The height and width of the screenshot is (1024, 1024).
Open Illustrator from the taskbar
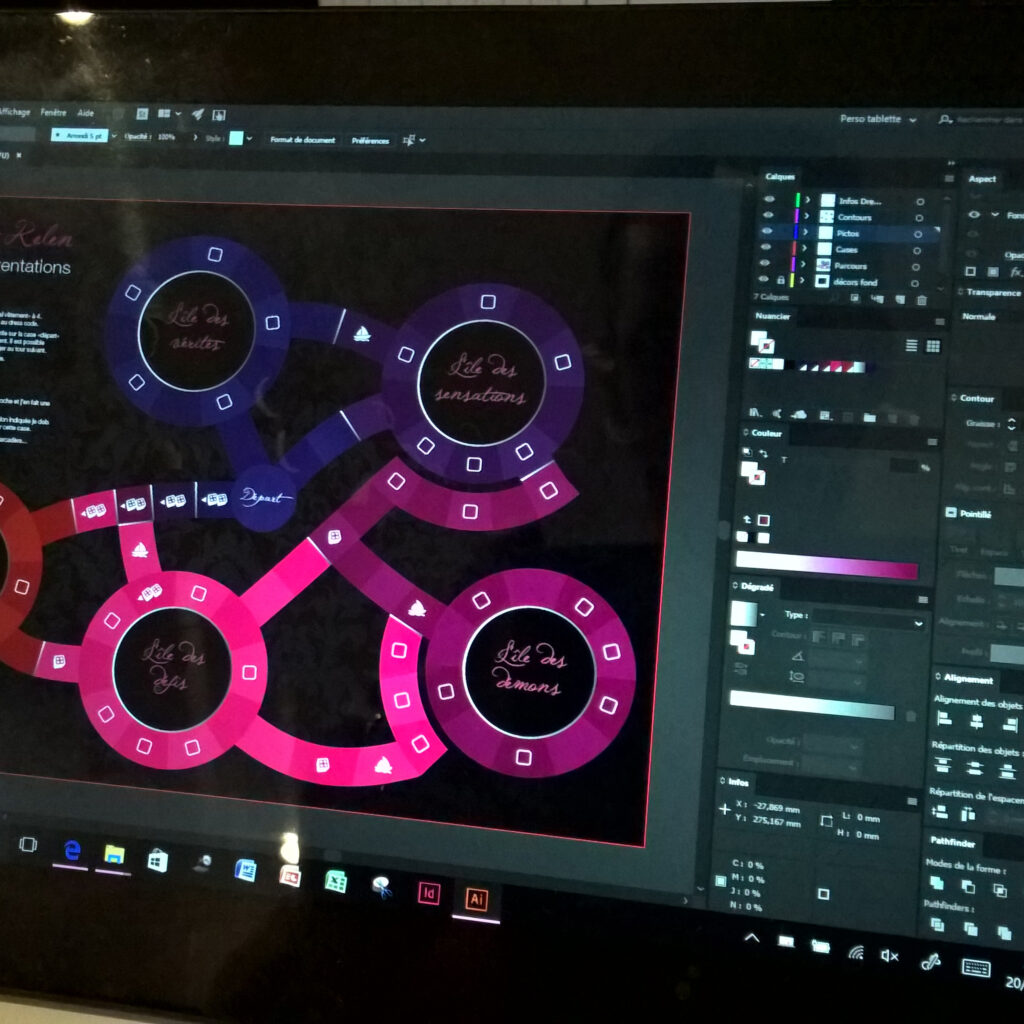coord(476,900)
